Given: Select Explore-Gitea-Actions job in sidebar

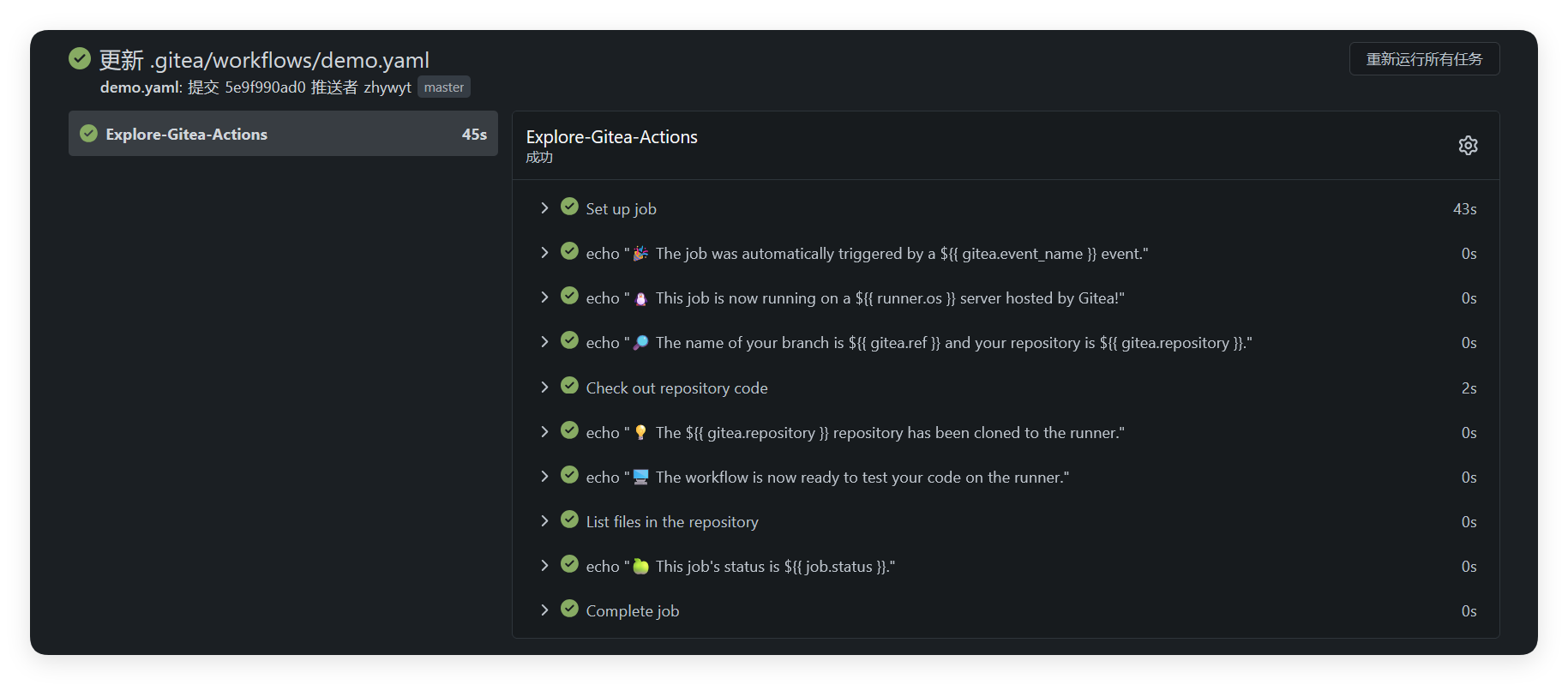Looking at the screenshot, I should tap(283, 134).
